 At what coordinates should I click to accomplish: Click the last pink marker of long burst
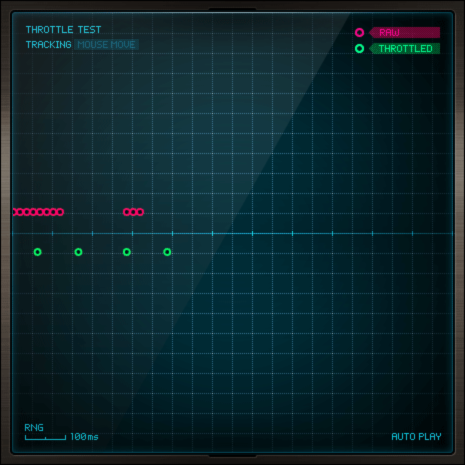[60, 212]
